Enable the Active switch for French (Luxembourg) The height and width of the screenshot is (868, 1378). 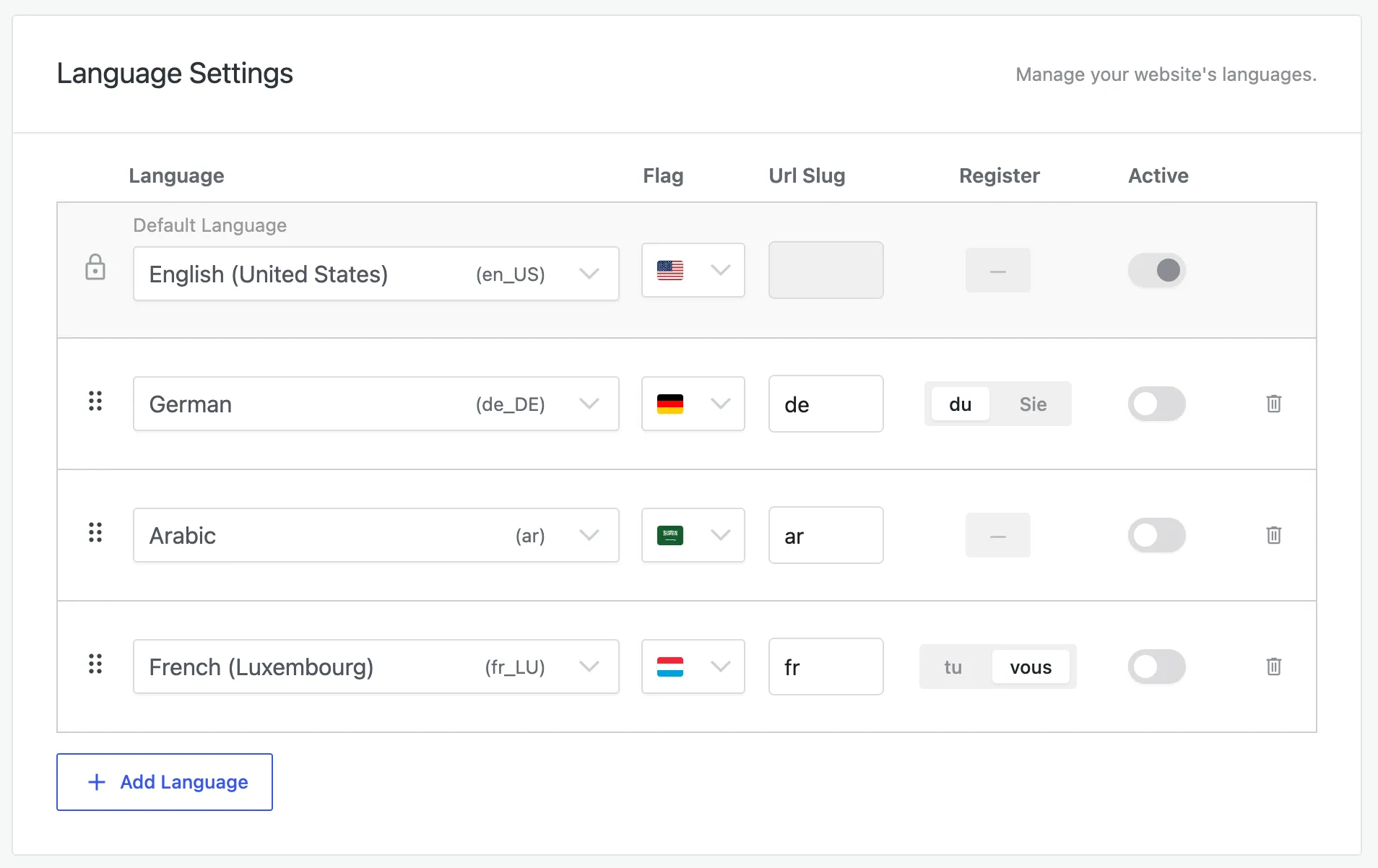(1157, 667)
